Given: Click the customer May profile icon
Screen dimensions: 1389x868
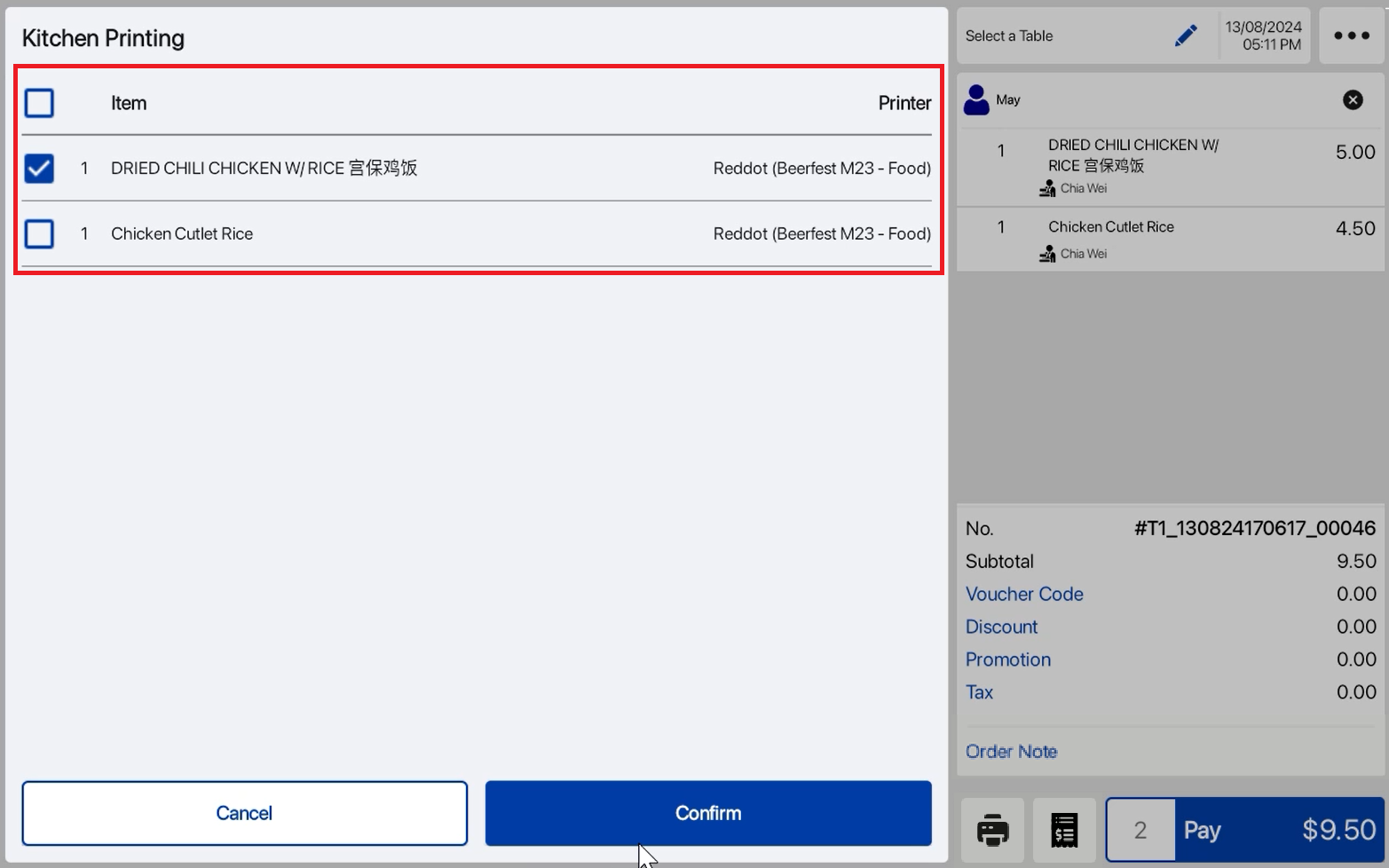Looking at the screenshot, I should (976, 99).
